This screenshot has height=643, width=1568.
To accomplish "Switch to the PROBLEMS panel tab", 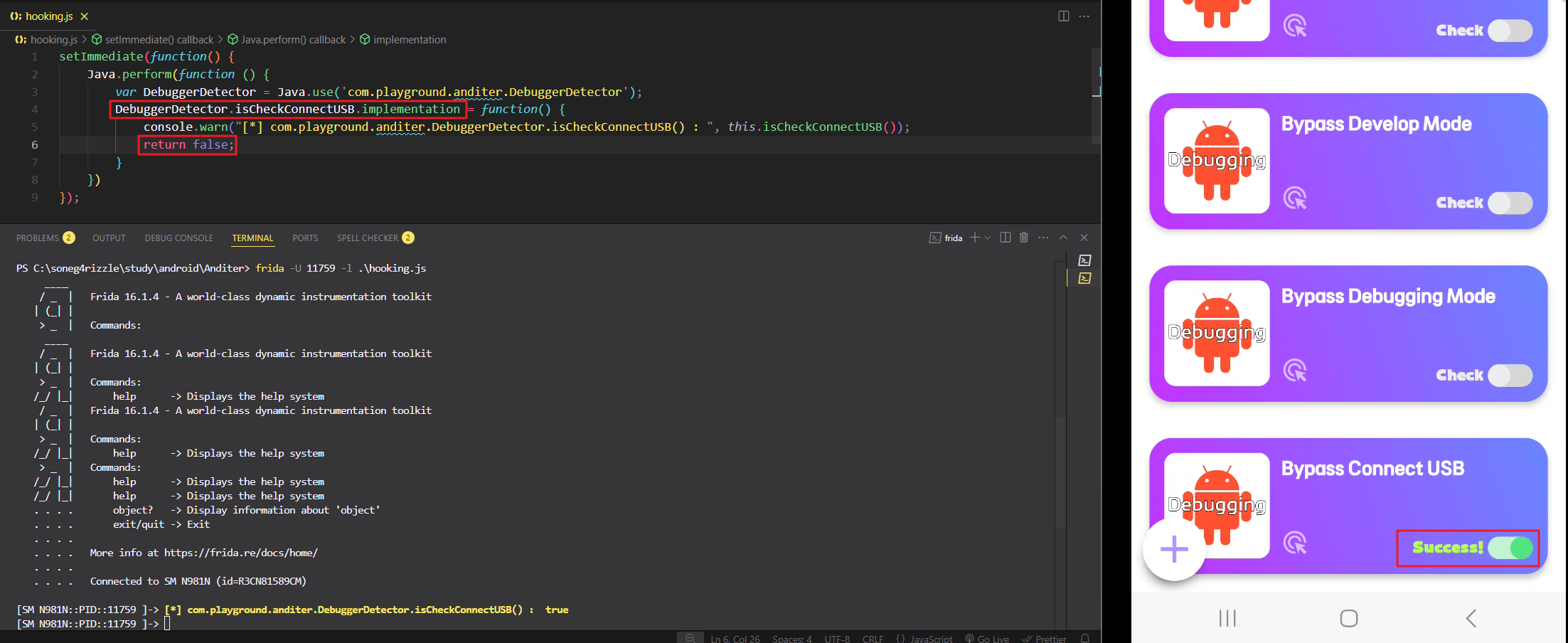I will click(46, 238).
